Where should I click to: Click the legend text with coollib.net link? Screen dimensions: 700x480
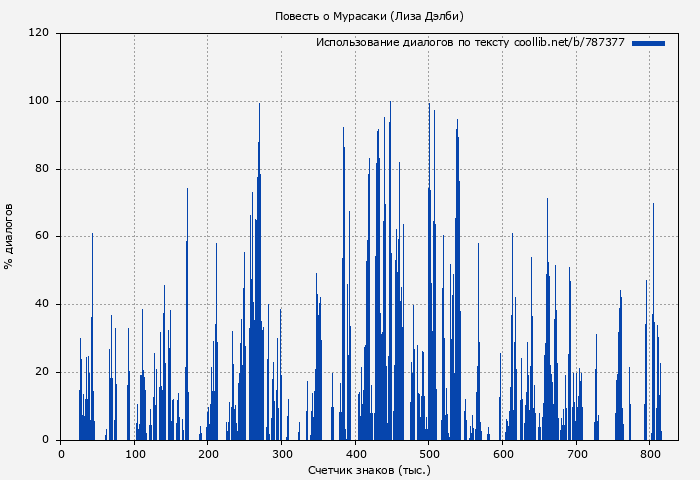click(470, 43)
